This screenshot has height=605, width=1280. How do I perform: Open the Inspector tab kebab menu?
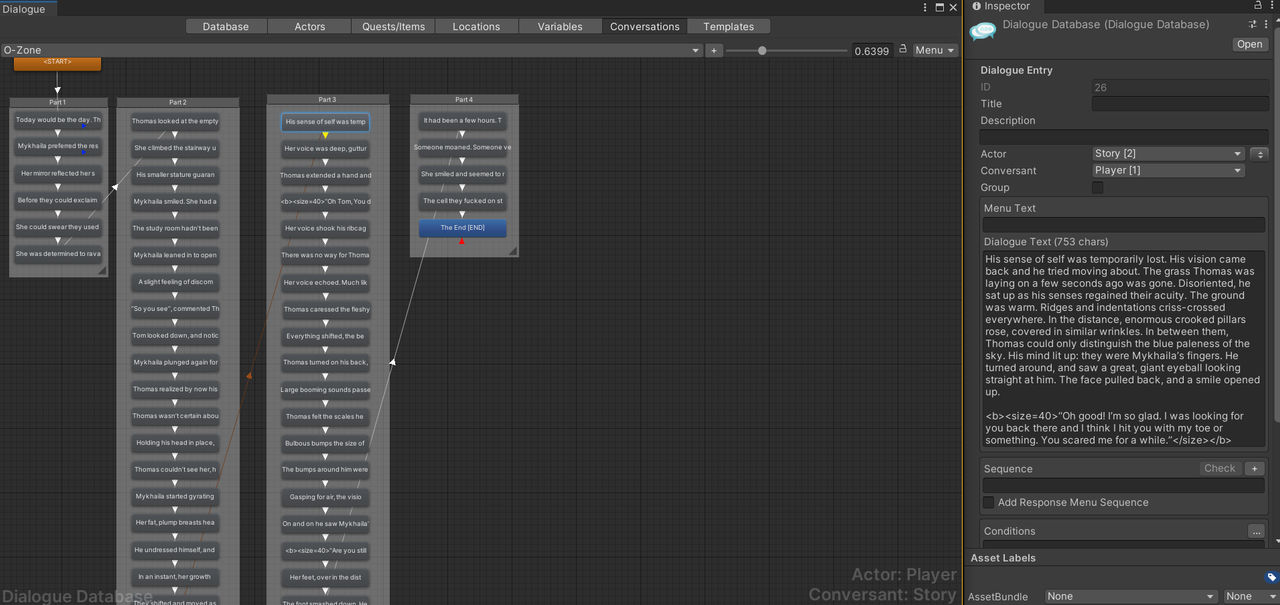(1272, 6)
